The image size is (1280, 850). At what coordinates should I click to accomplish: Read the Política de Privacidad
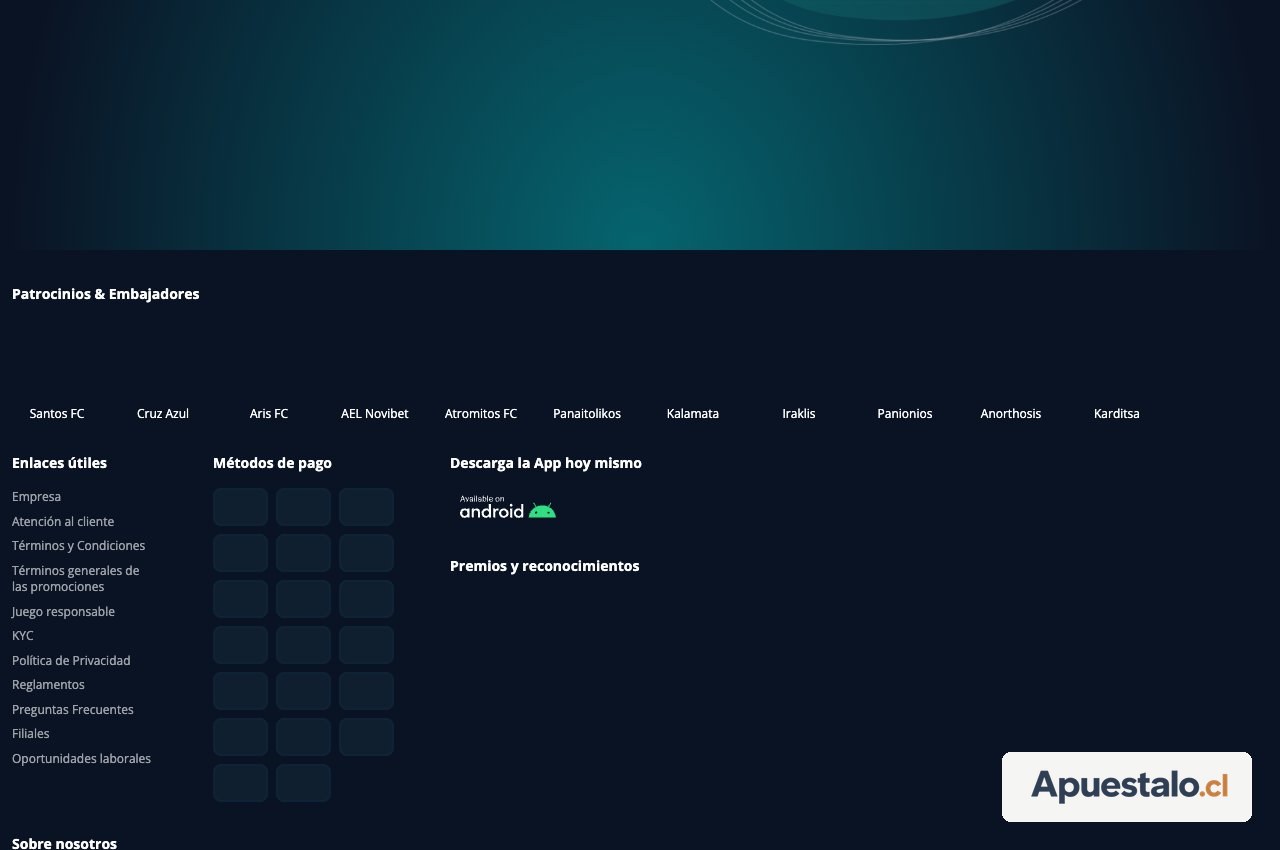71,661
